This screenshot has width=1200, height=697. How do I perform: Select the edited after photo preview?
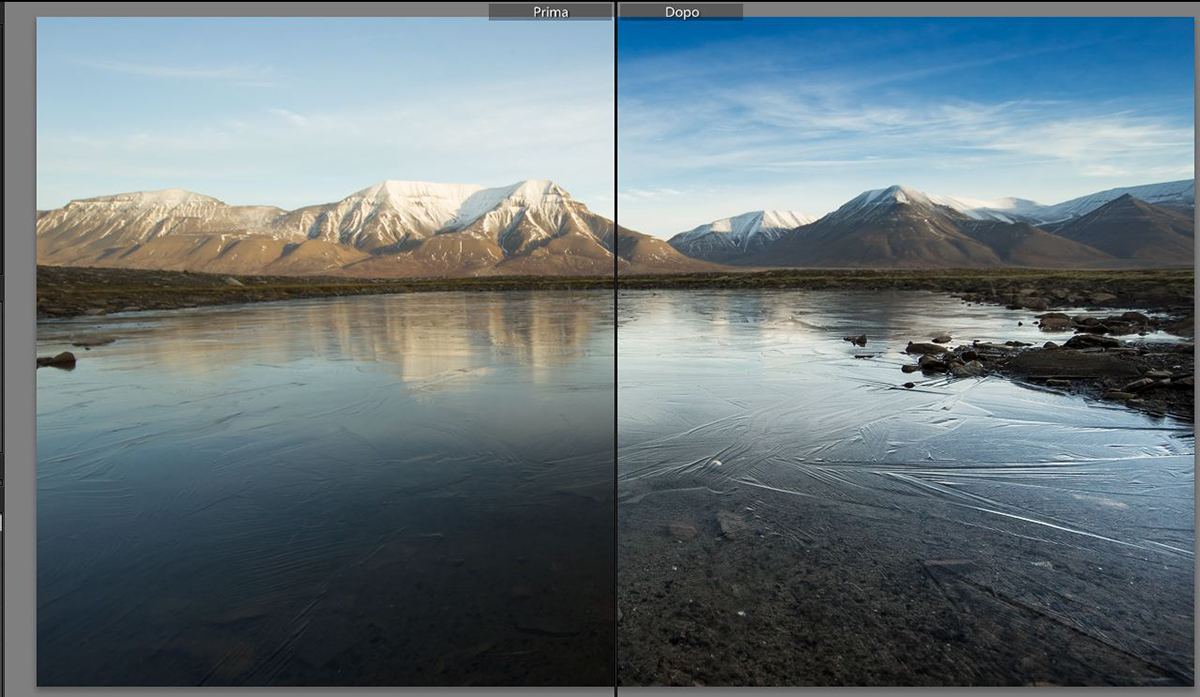pyautogui.click(x=906, y=351)
